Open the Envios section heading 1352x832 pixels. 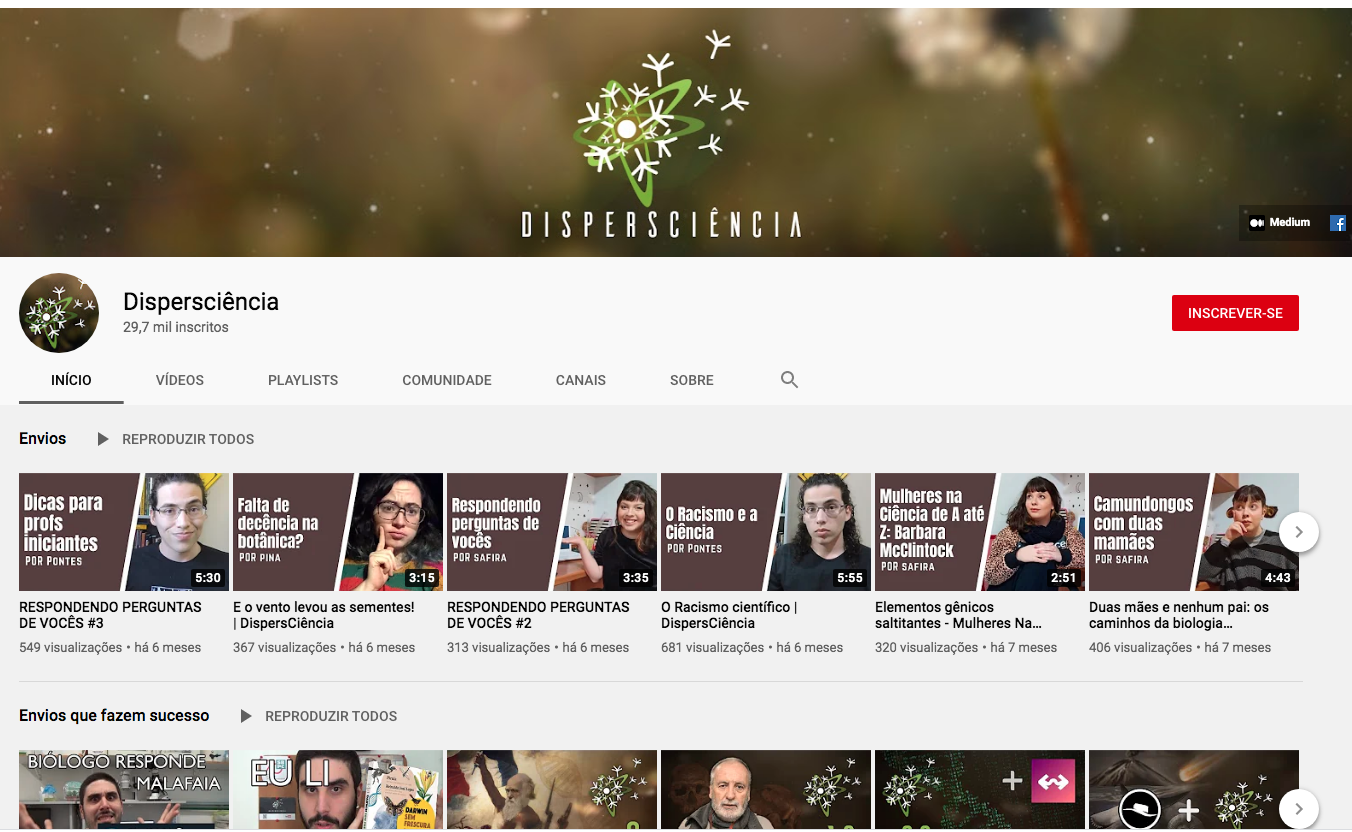[x=43, y=438]
